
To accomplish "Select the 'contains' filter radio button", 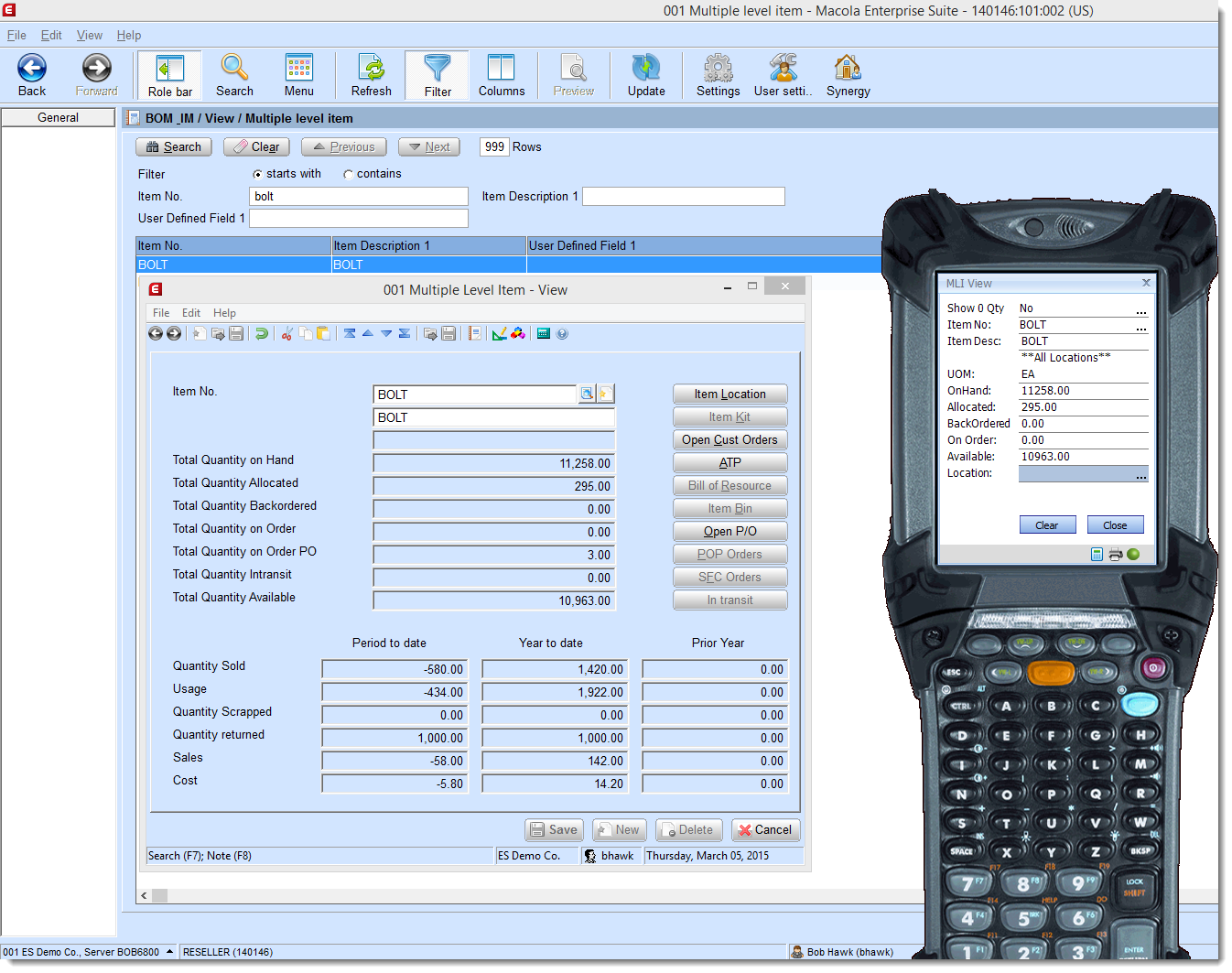I will click(349, 174).
